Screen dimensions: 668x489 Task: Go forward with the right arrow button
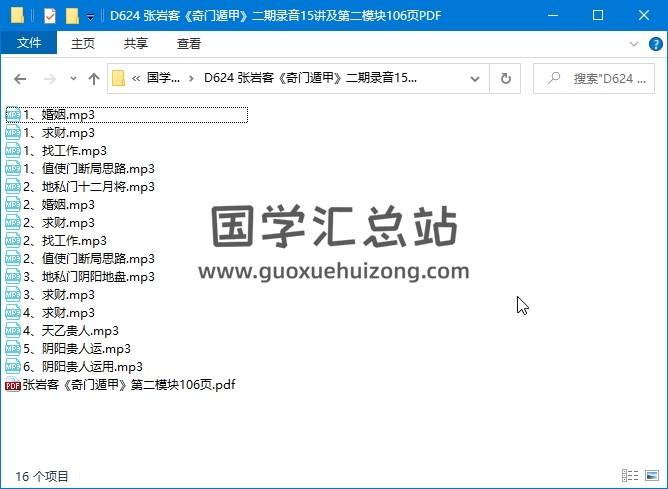(50, 79)
